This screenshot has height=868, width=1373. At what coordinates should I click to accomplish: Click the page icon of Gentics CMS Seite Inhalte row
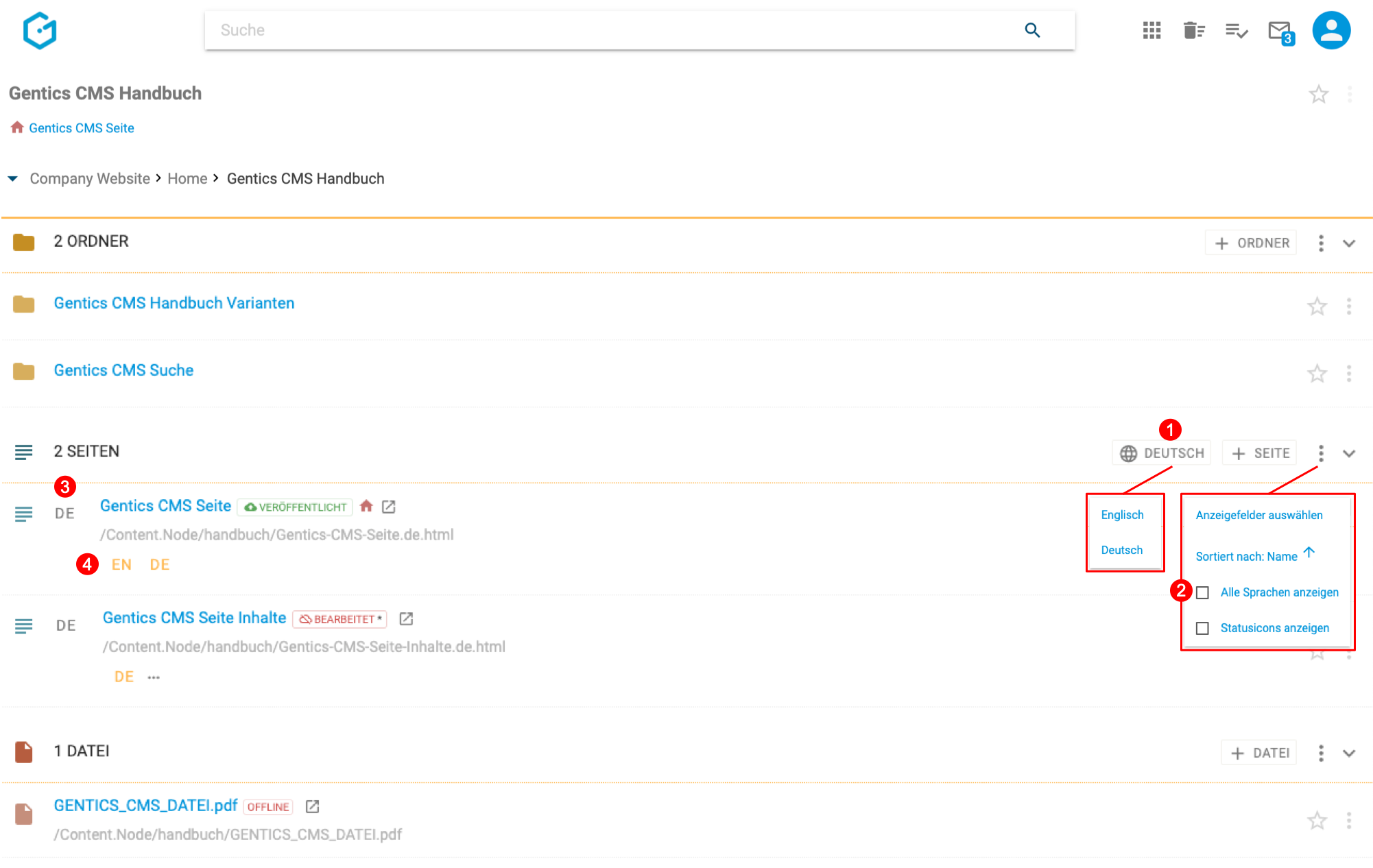[24, 625]
